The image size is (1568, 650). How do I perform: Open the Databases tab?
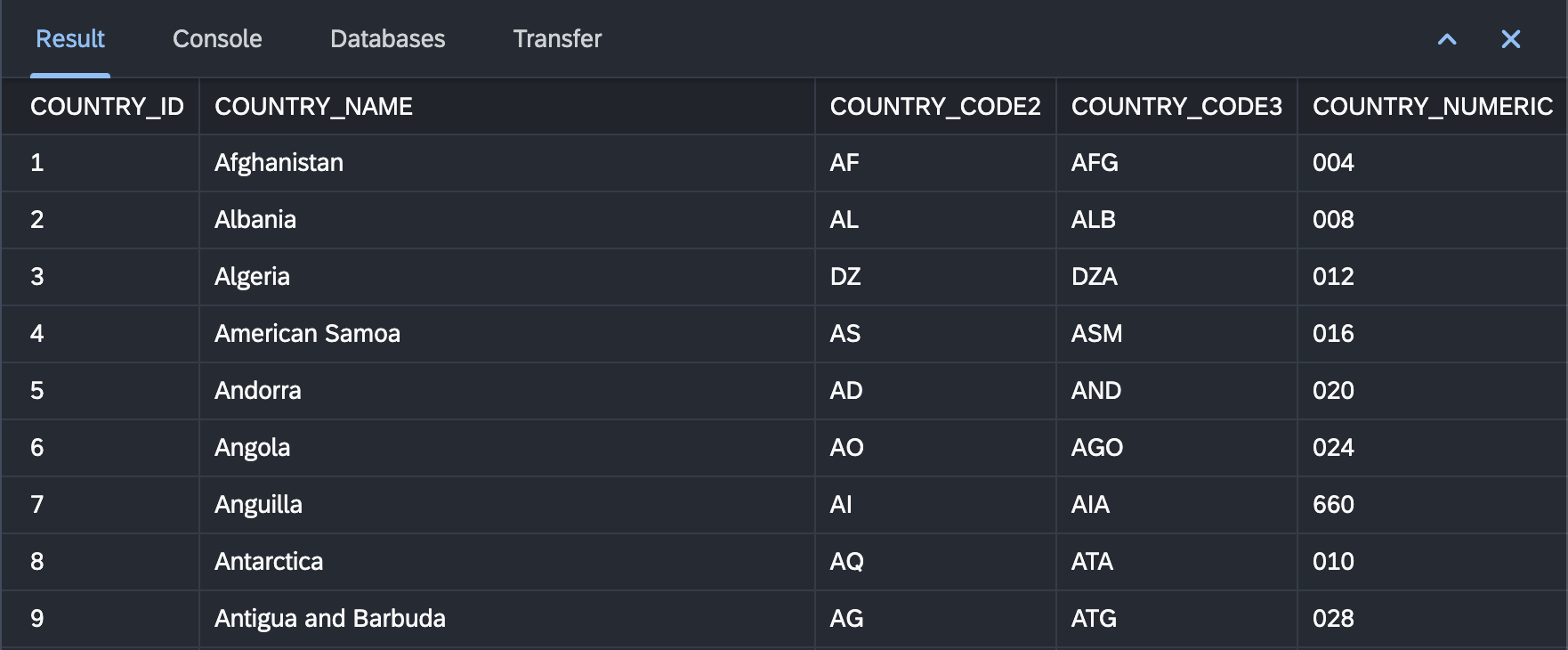tap(387, 39)
